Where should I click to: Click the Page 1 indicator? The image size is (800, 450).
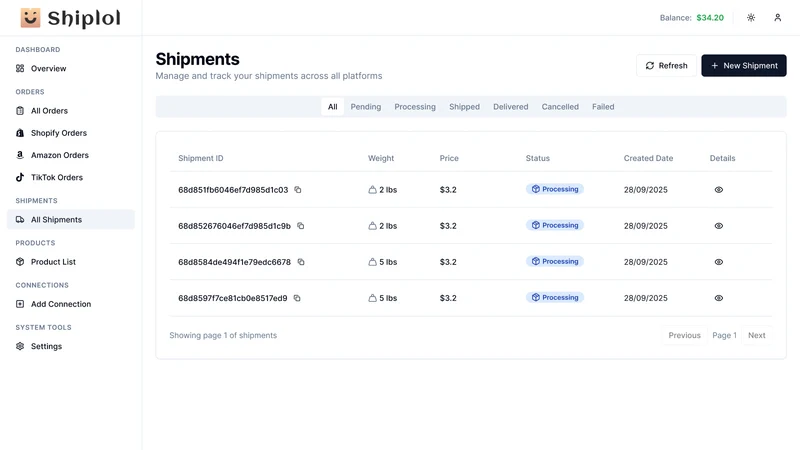(x=724, y=335)
